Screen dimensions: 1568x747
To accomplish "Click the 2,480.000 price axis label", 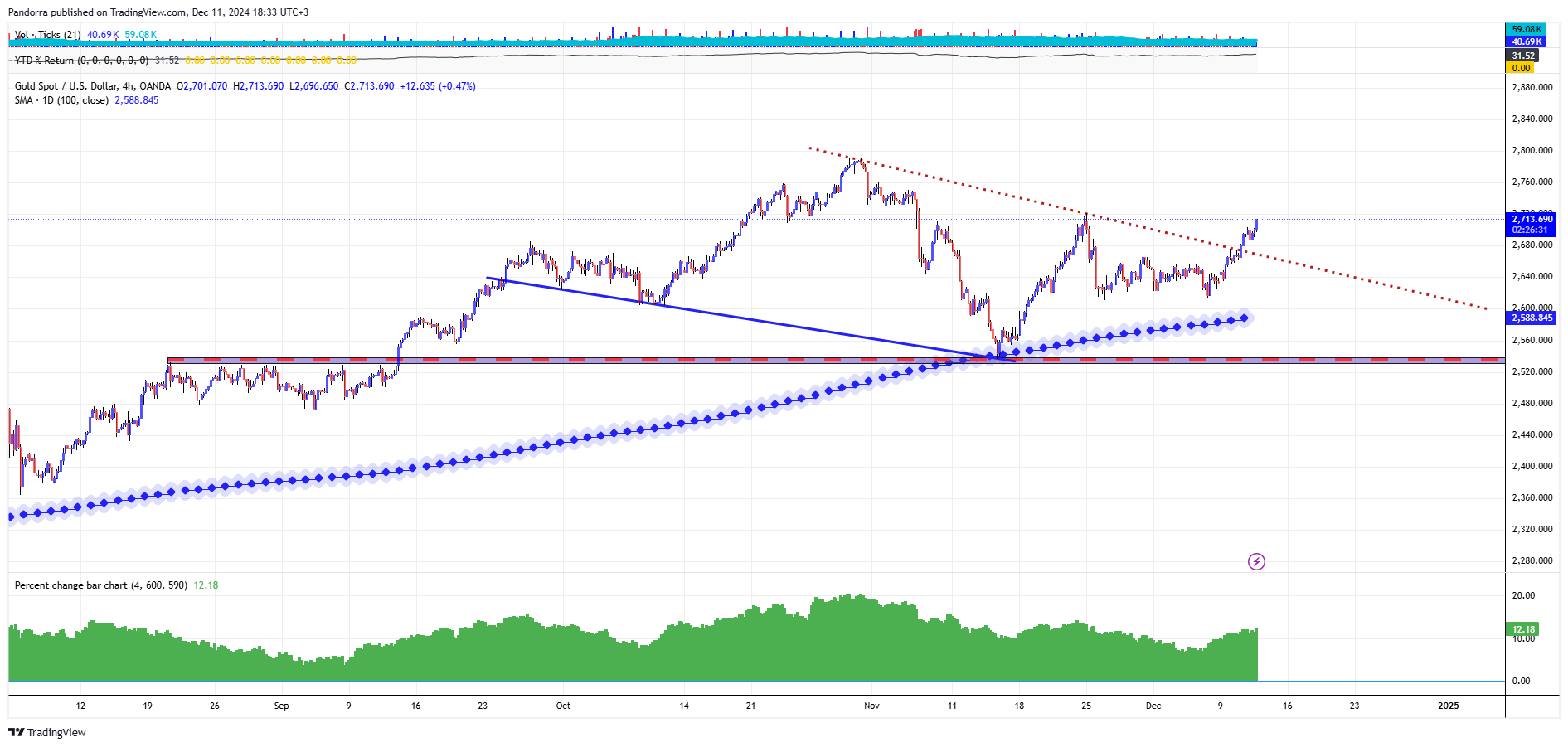I will tap(1532, 403).
